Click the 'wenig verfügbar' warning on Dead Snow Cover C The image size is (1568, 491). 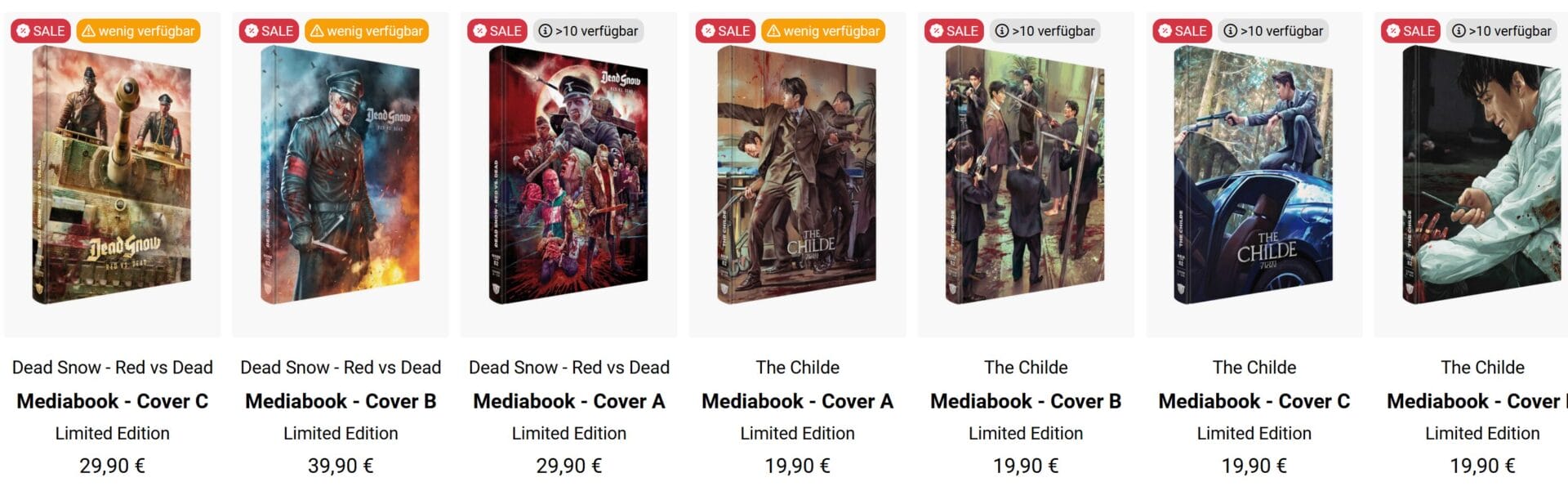pyautogui.click(x=138, y=31)
